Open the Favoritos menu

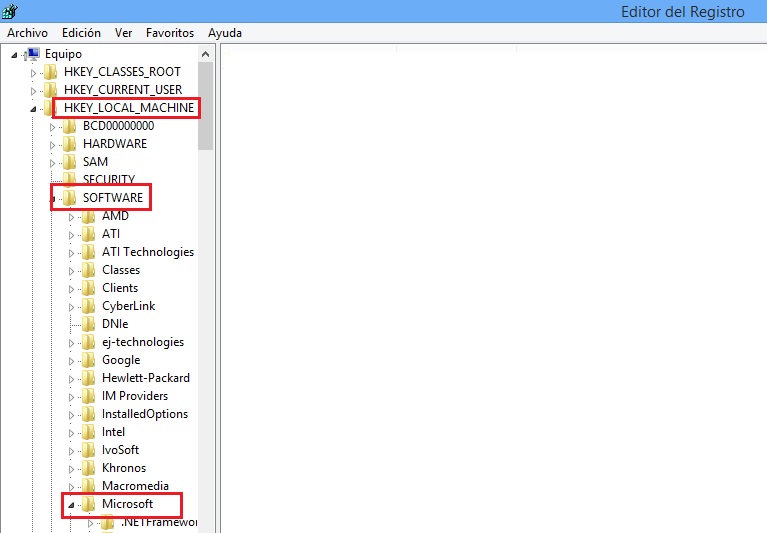point(170,33)
